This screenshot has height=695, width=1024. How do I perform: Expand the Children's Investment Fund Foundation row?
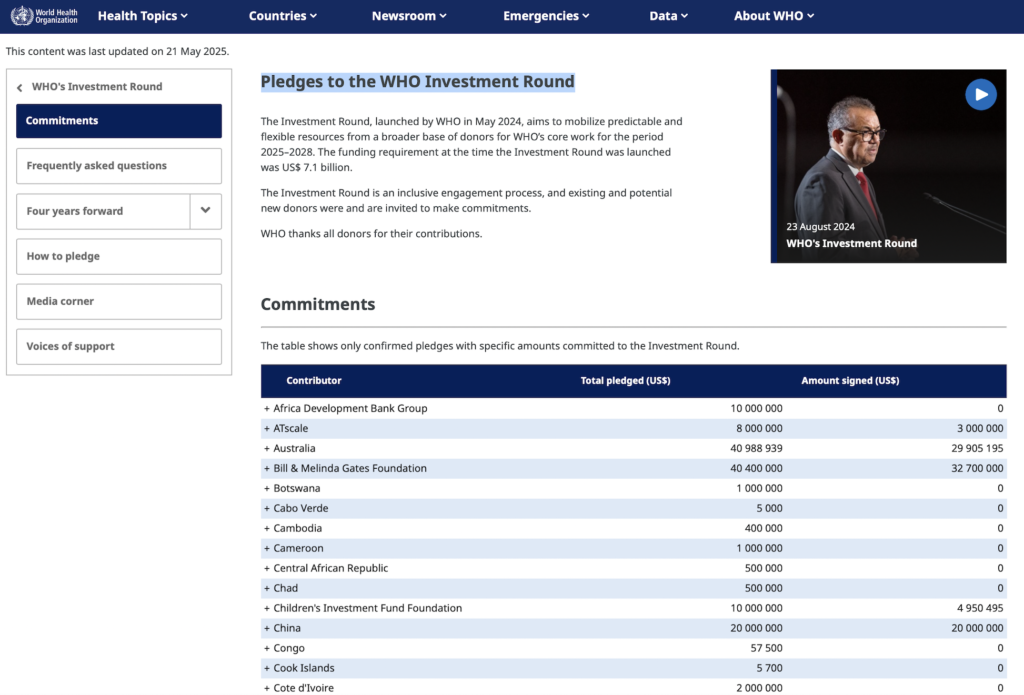266,608
